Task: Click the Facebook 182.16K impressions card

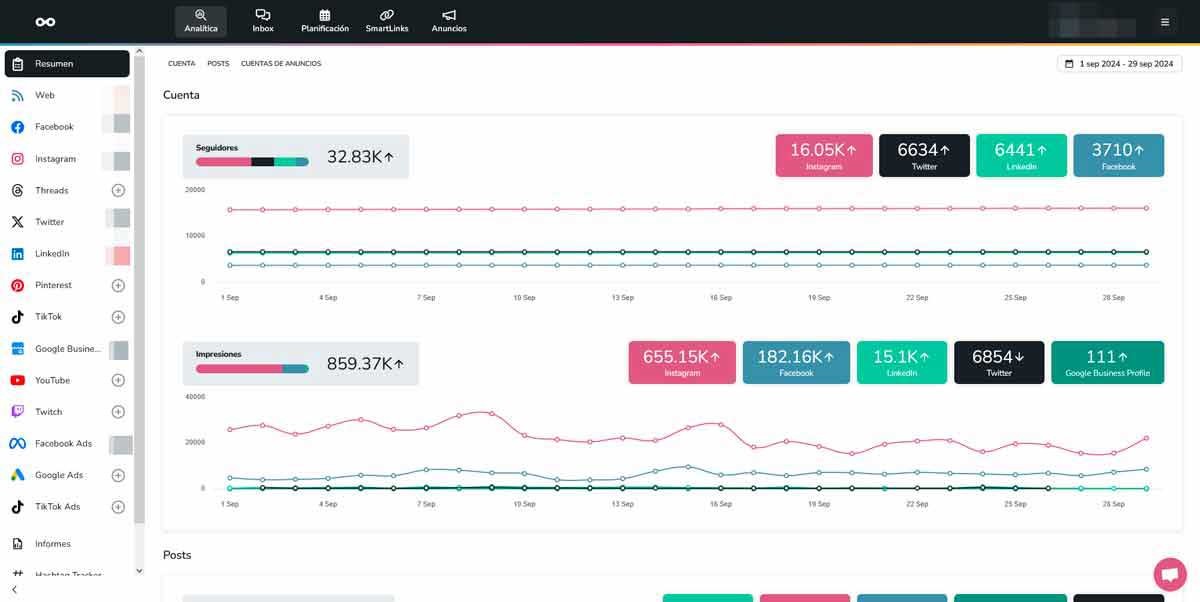Action: pyautogui.click(x=796, y=362)
